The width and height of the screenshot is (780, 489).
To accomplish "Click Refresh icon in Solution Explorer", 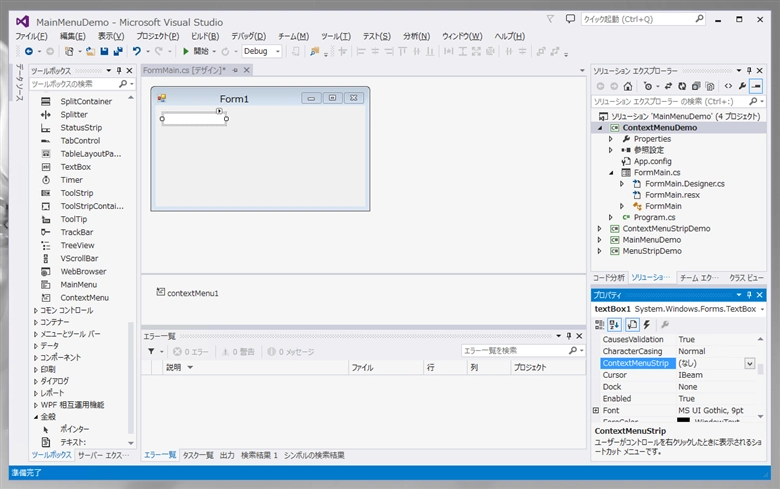I will point(682,86).
